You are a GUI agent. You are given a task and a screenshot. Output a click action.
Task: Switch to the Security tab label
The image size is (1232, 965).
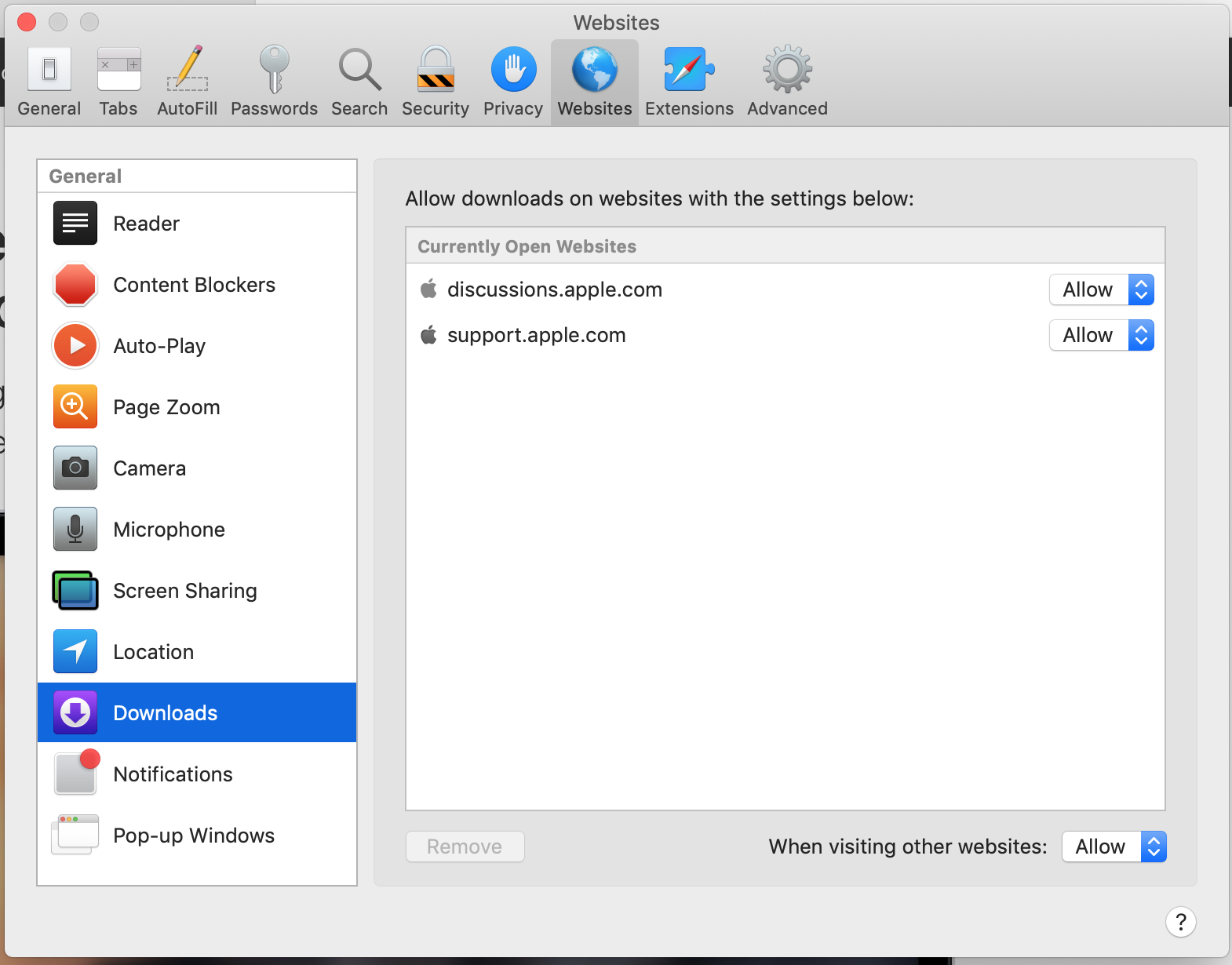pos(436,108)
